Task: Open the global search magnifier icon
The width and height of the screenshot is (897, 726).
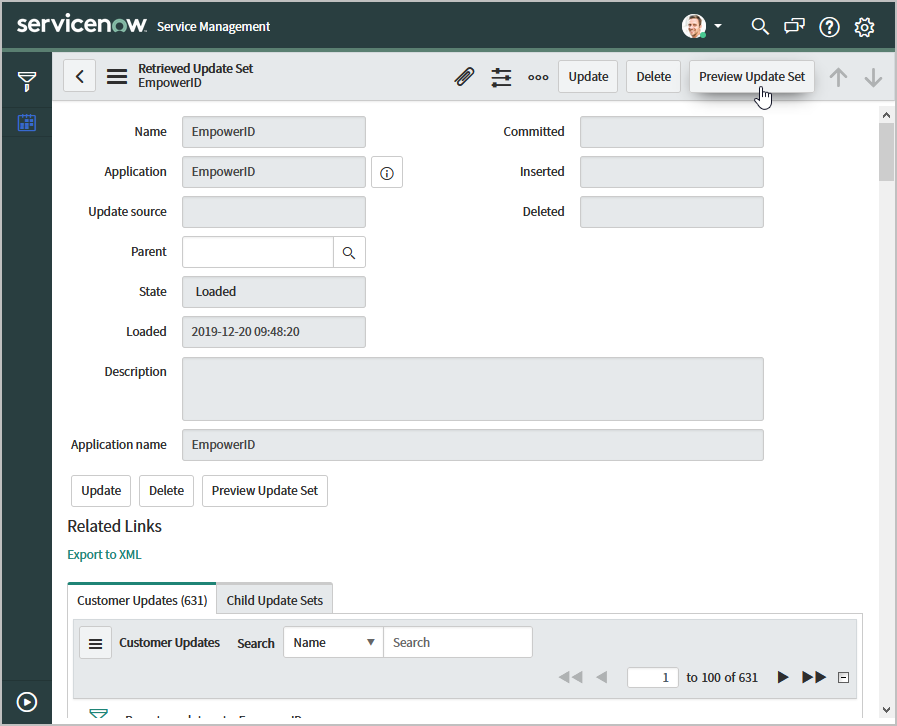Action: [760, 27]
